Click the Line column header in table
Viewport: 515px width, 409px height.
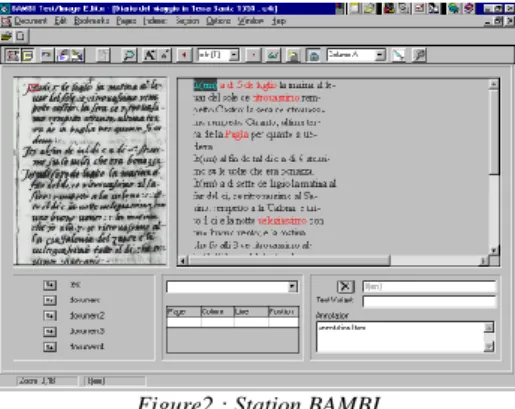251,312
